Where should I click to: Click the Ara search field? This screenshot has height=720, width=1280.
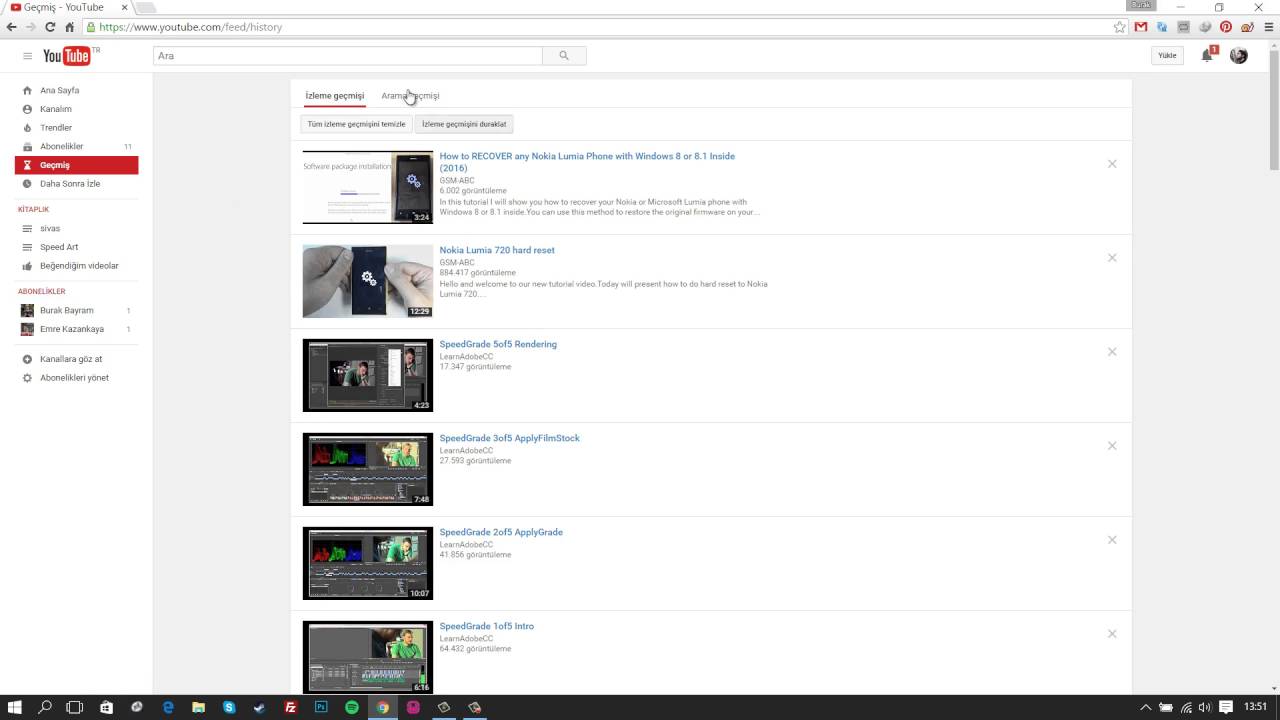348,56
